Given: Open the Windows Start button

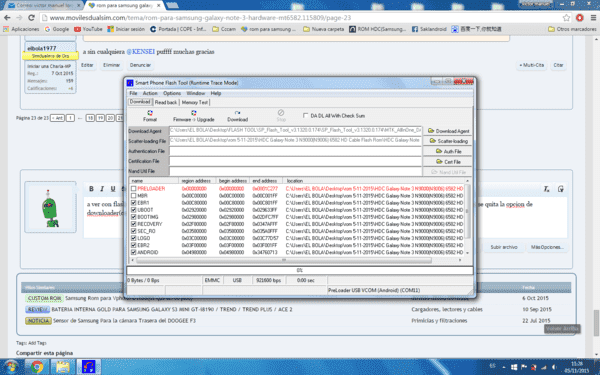Looking at the screenshot, I should pos(11,367).
